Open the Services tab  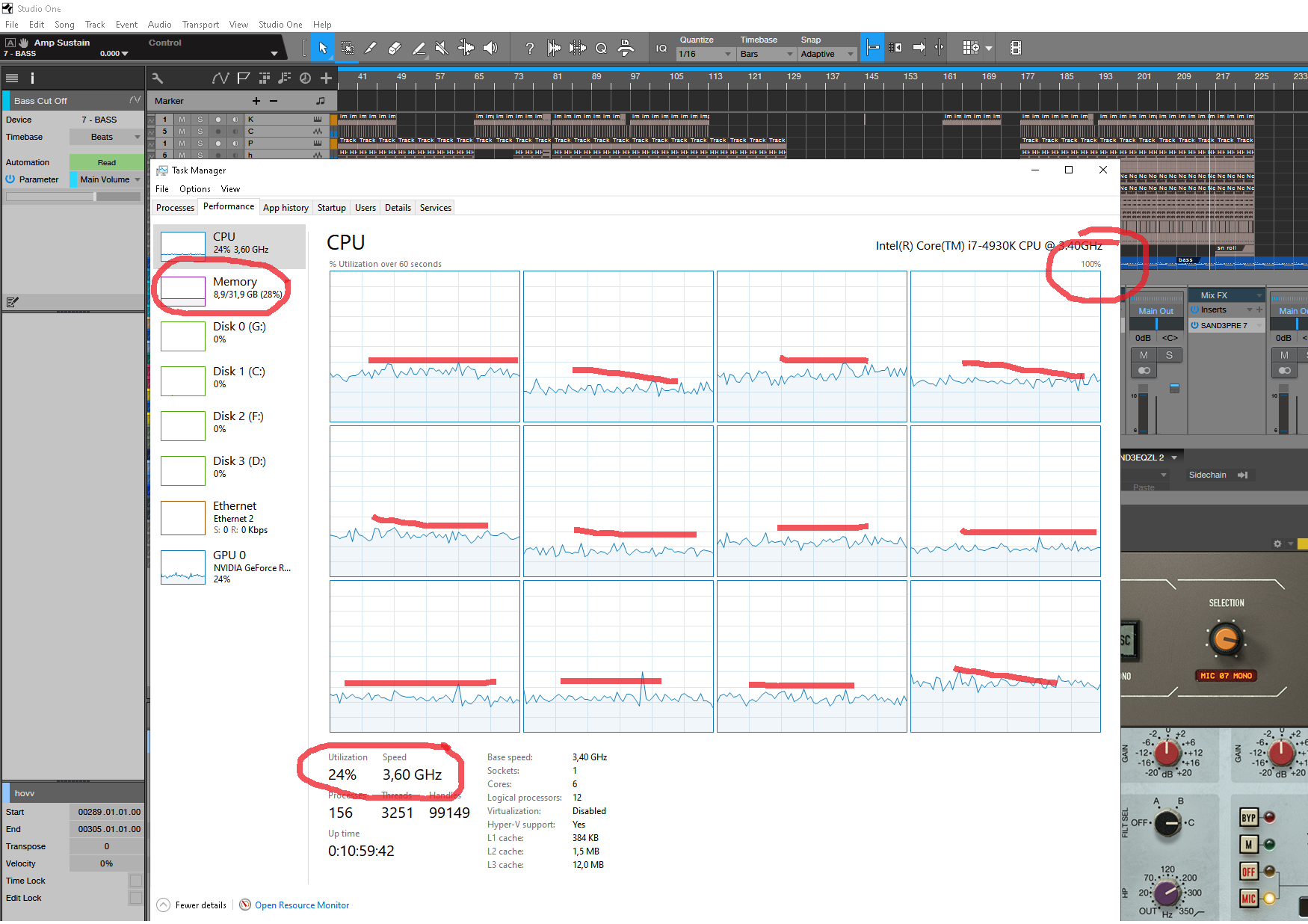pyautogui.click(x=436, y=208)
